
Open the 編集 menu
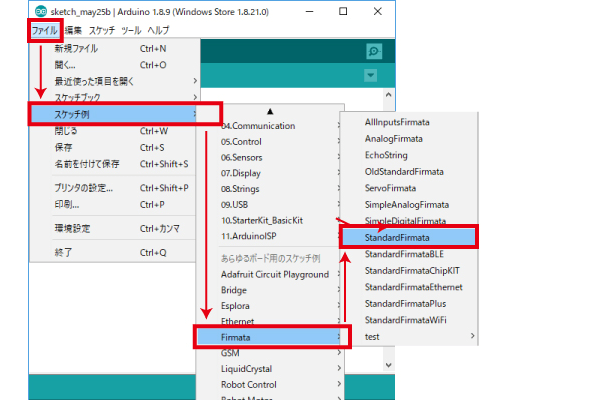pos(73,30)
